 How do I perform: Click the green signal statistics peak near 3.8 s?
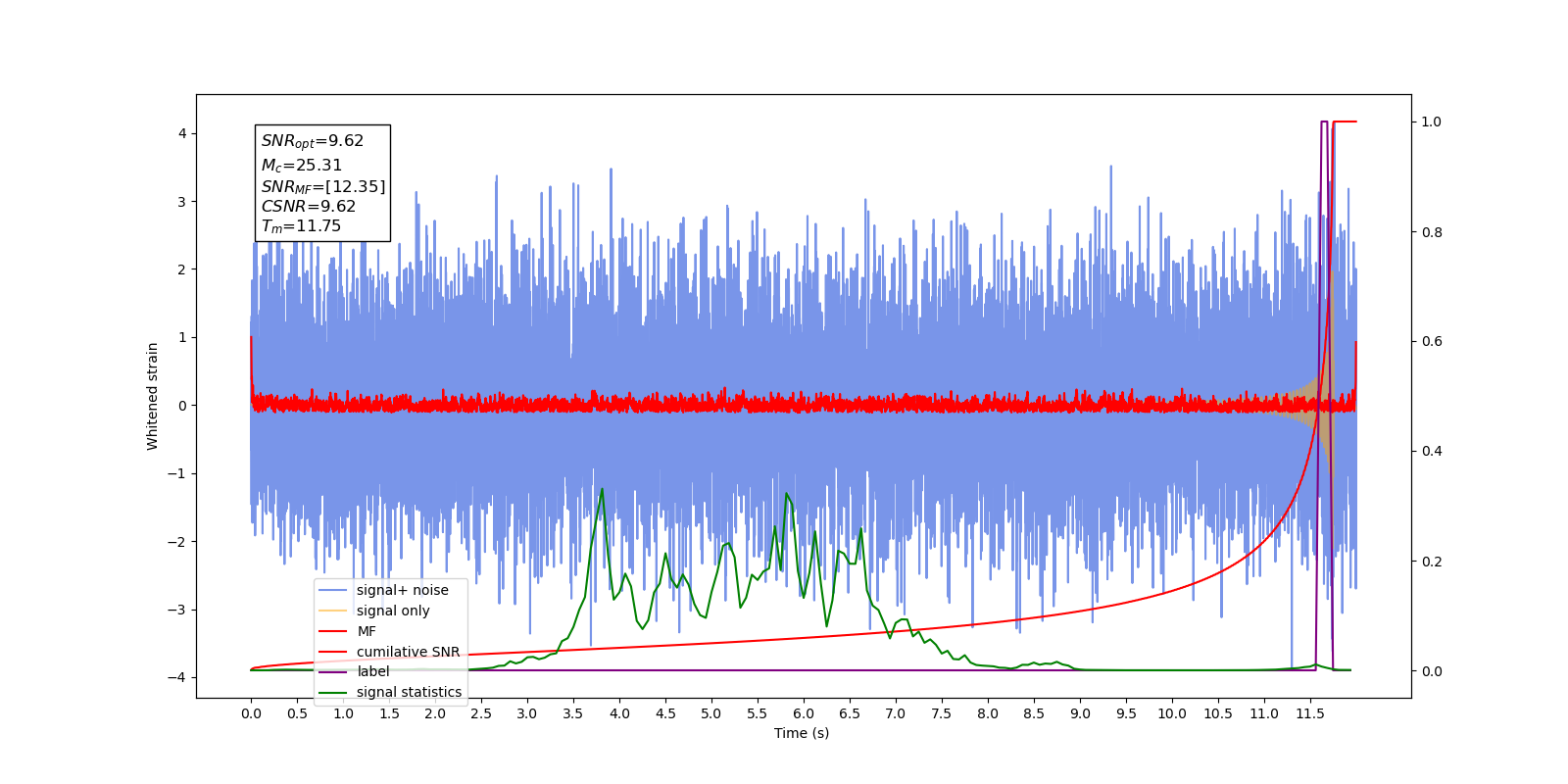tap(602, 489)
